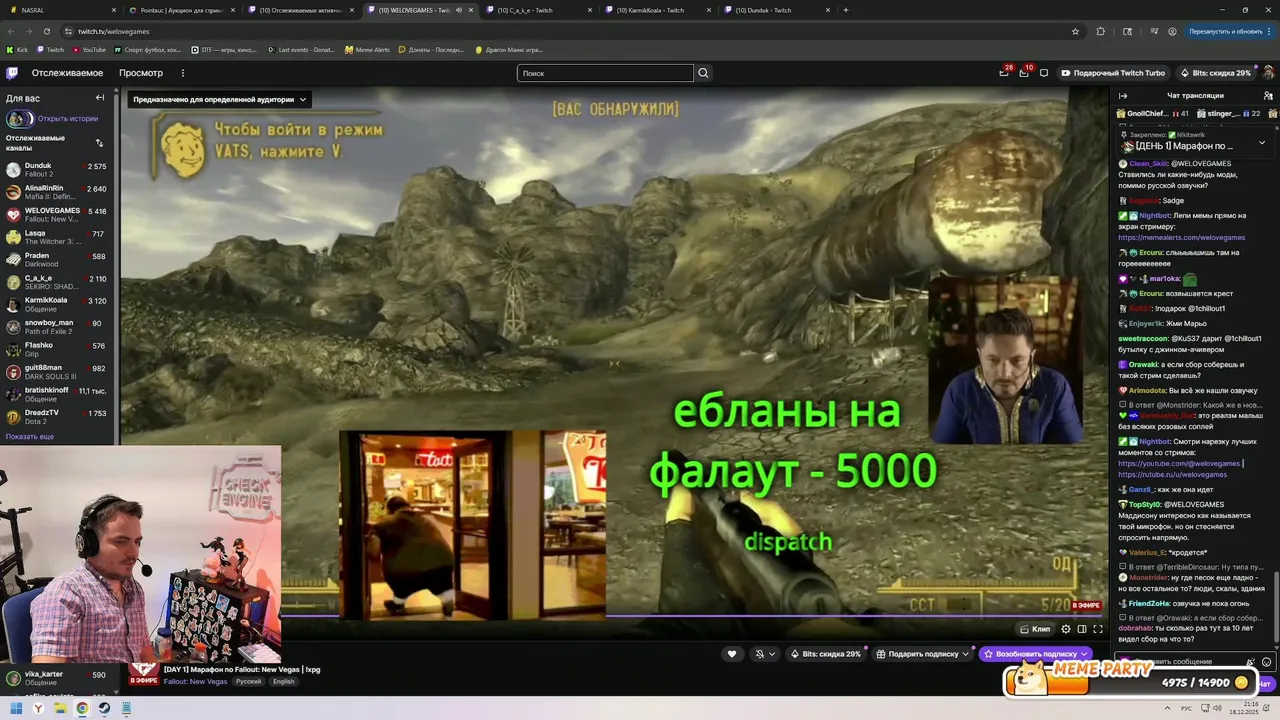
Task: Bookmark this page with the star icon
Action: click(1076, 31)
